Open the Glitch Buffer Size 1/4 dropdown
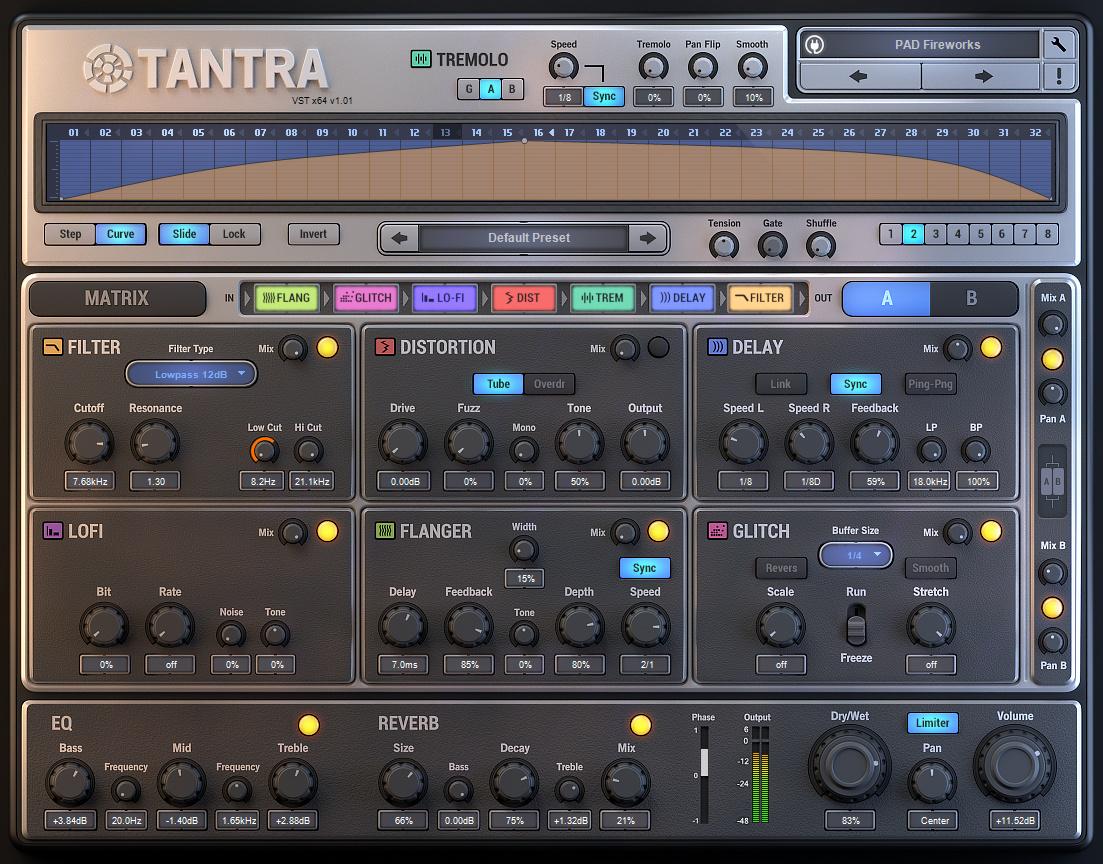1103x864 pixels. (x=855, y=555)
